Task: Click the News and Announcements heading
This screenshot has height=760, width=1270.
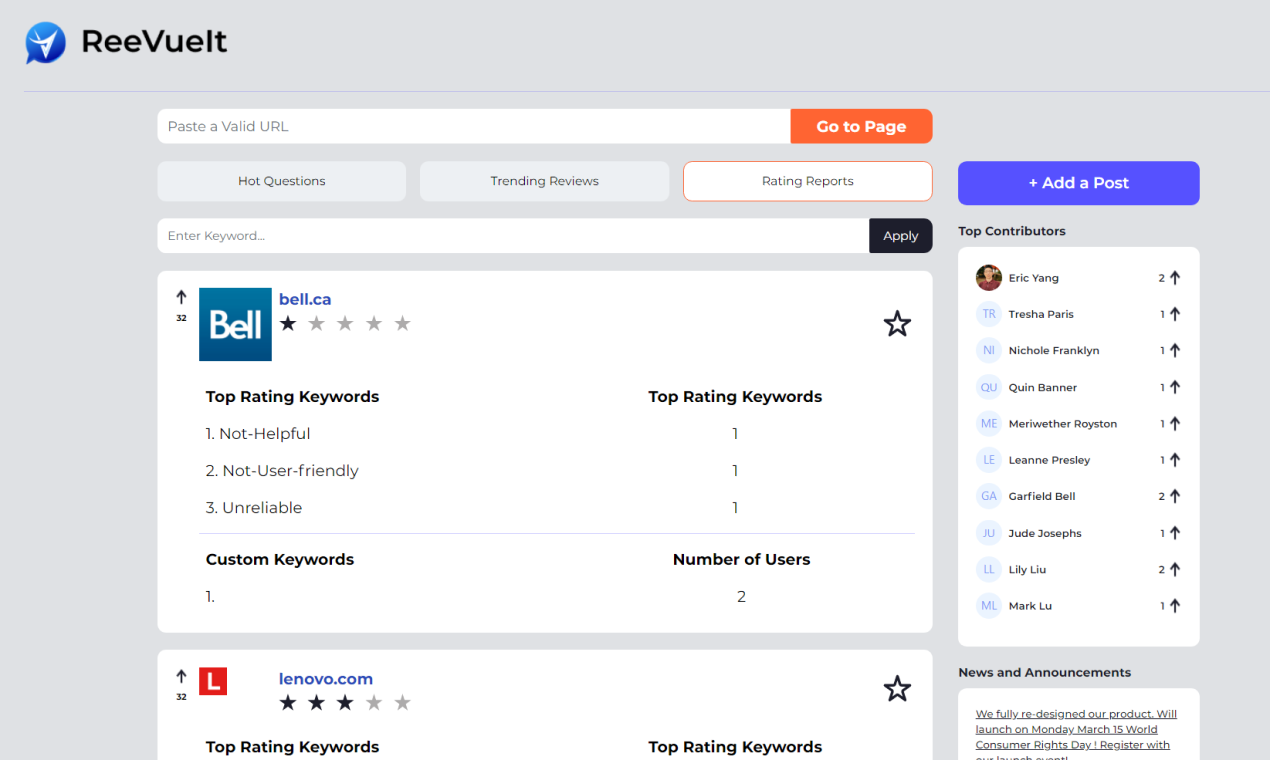Action: pos(1045,672)
